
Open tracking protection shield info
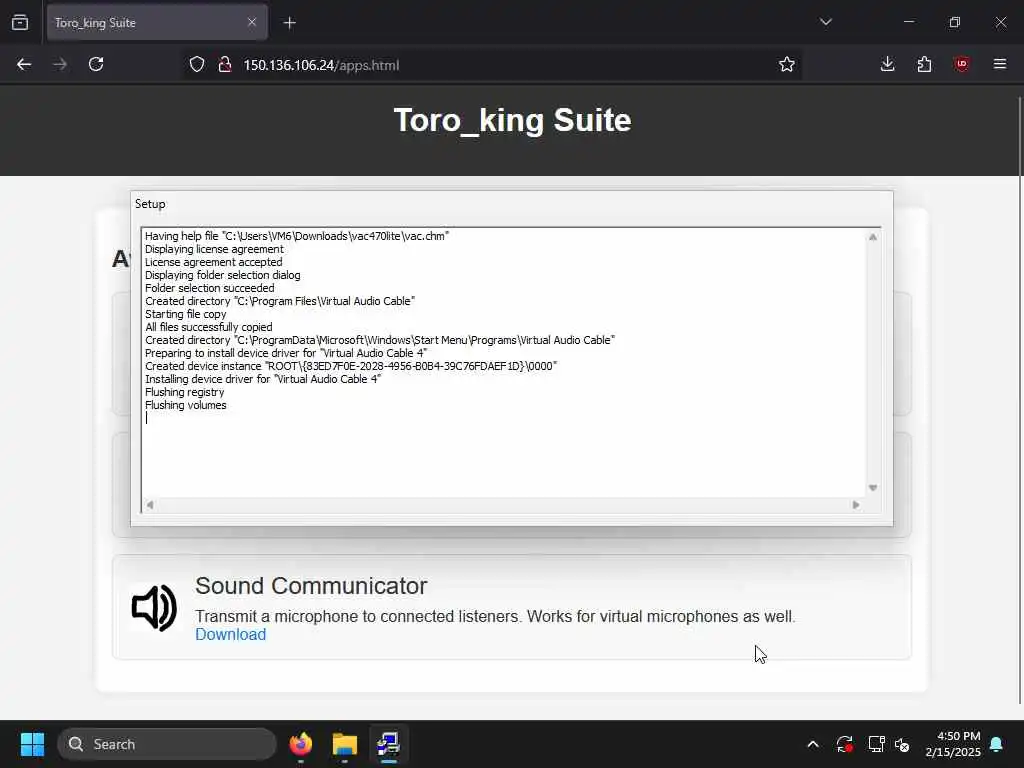click(x=197, y=65)
